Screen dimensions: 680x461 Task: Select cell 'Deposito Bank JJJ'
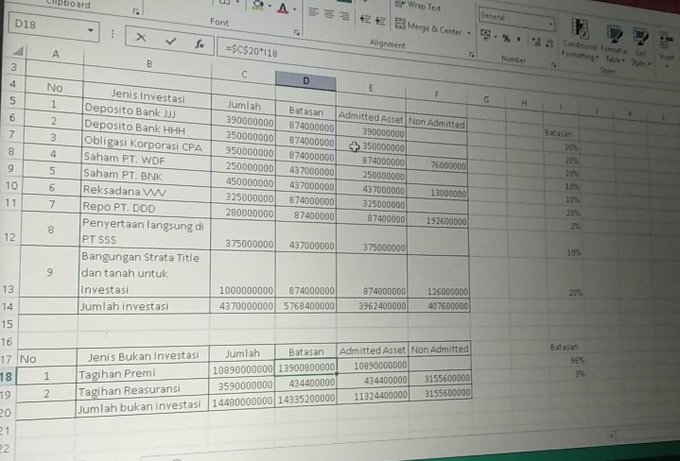pos(147,111)
